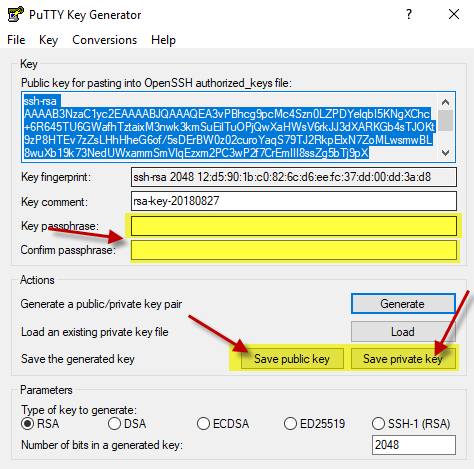Viewport: 474px width, 469px height.
Task: Click the question mark help icon
Action: coord(409,14)
